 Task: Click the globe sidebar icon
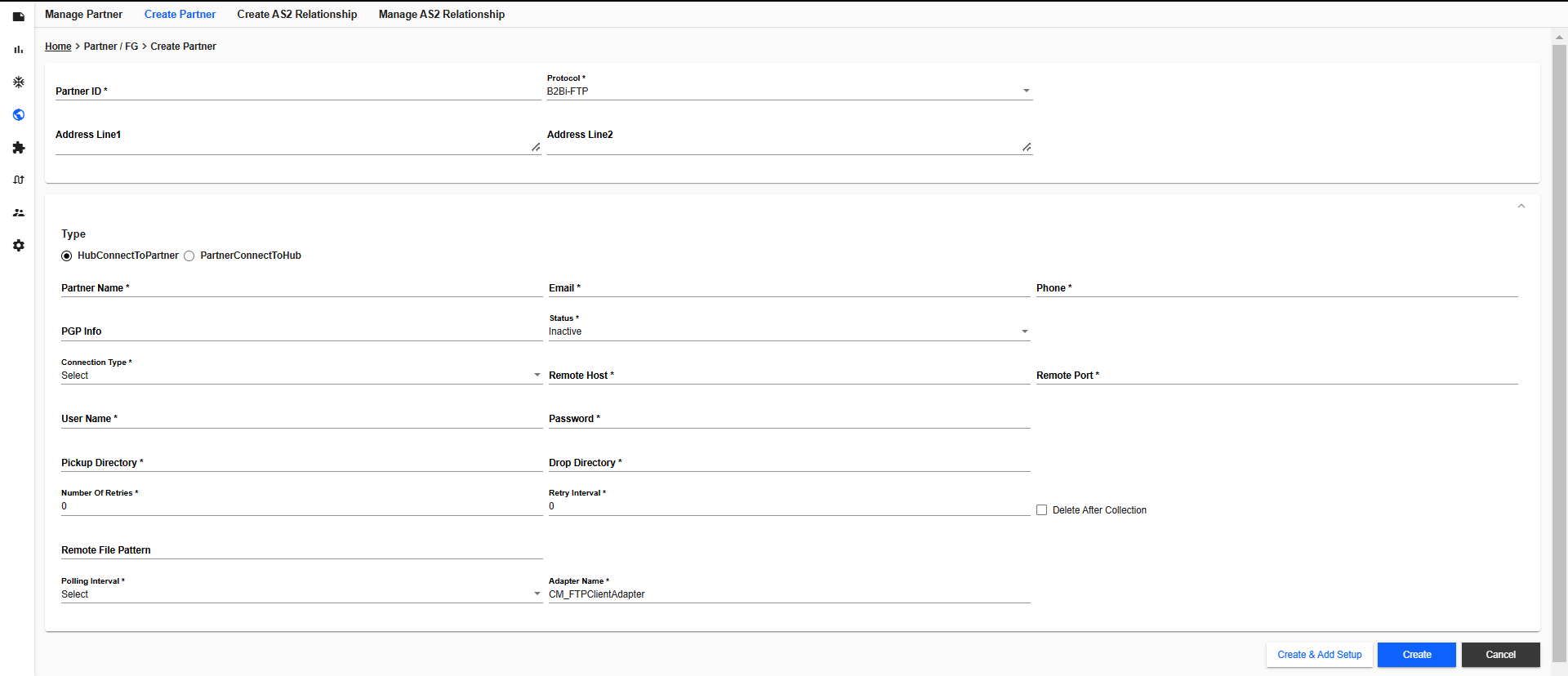tap(18, 114)
